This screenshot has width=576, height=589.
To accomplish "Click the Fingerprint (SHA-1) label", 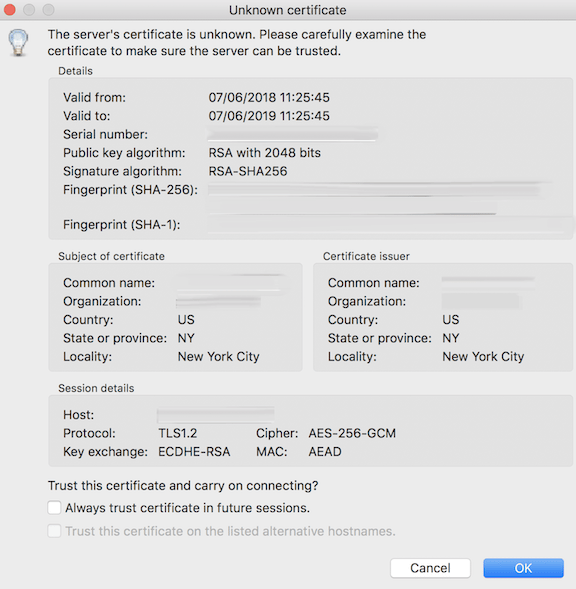I will [x=122, y=225].
